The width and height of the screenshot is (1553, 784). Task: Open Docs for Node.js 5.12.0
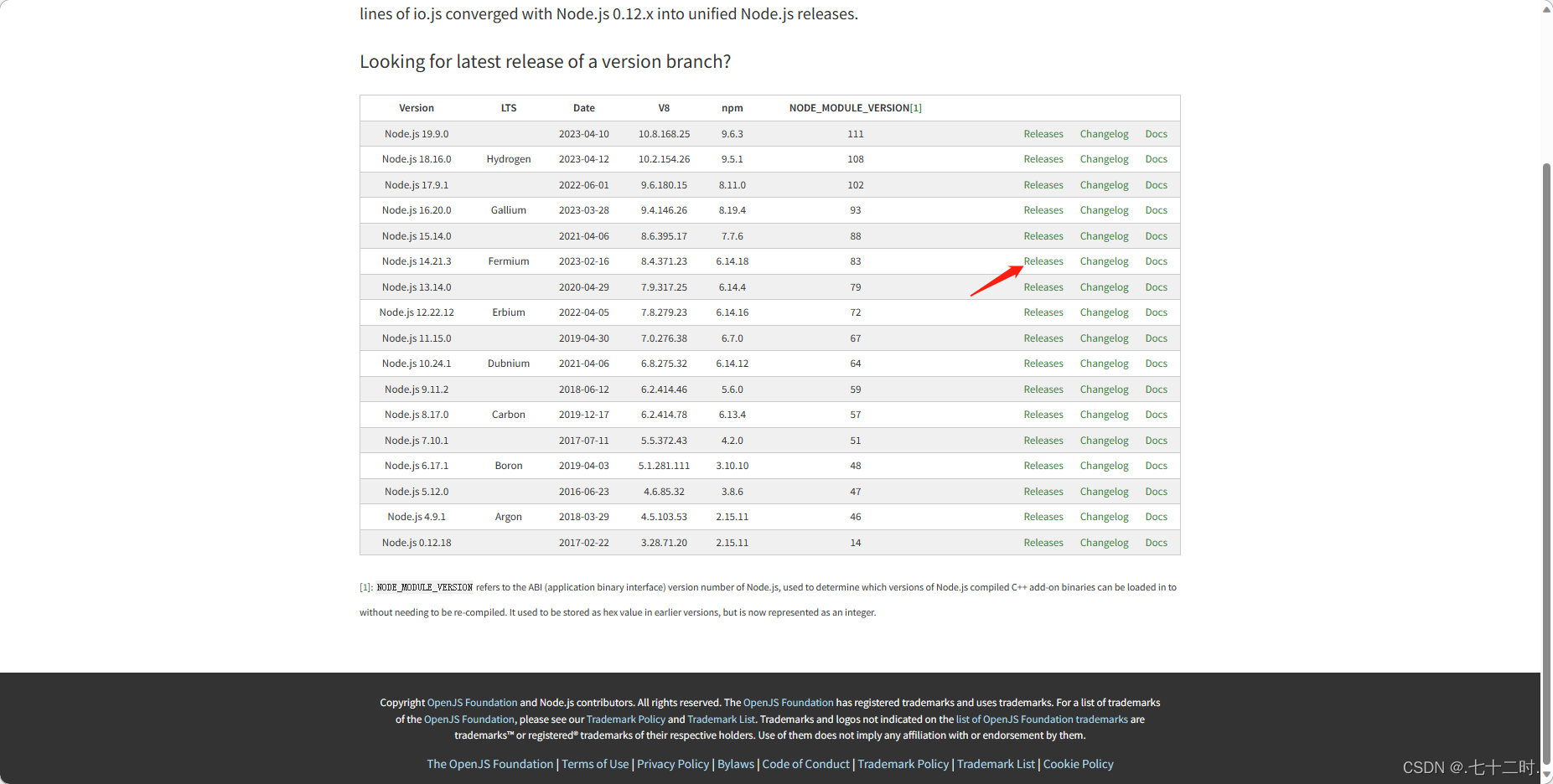click(1156, 492)
